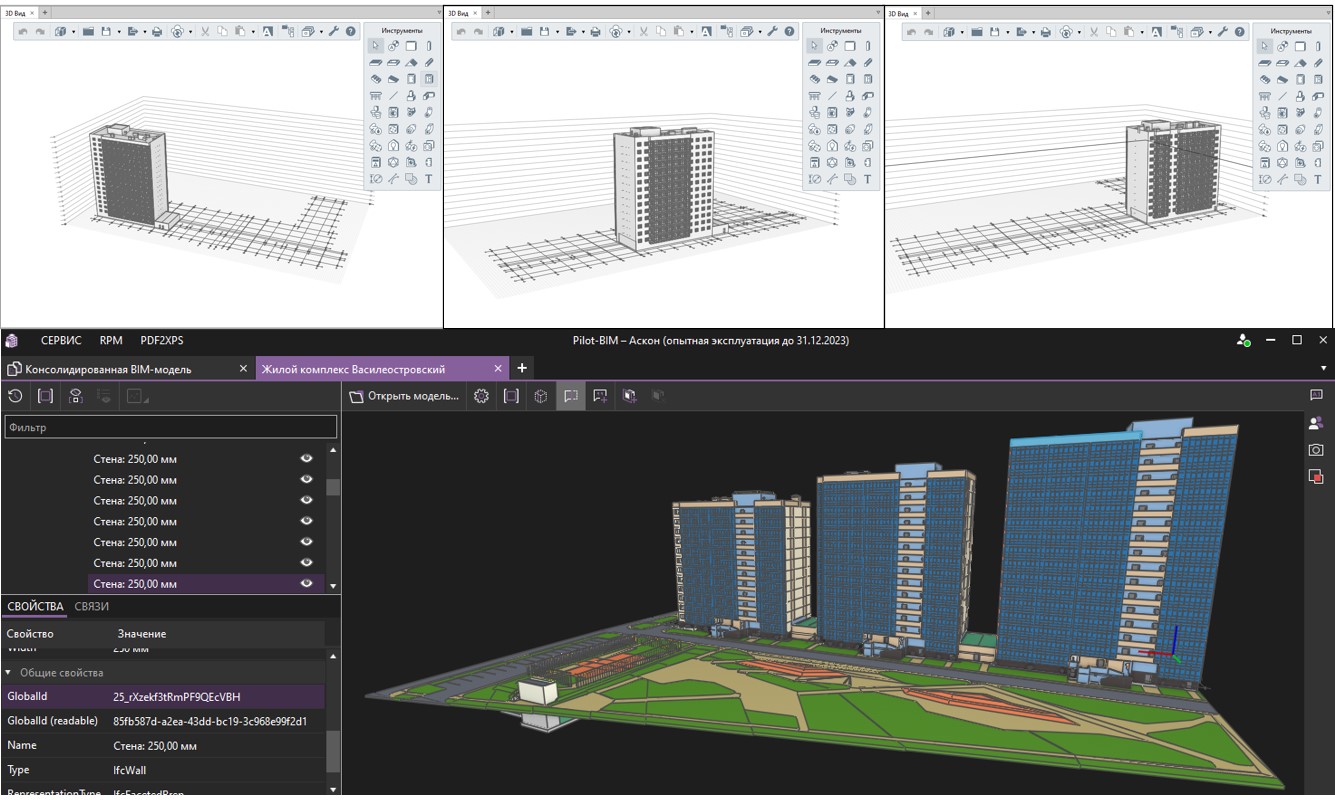Open the chat messages icon in right sidebar
The width and height of the screenshot is (1335, 800).
coord(1316,396)
